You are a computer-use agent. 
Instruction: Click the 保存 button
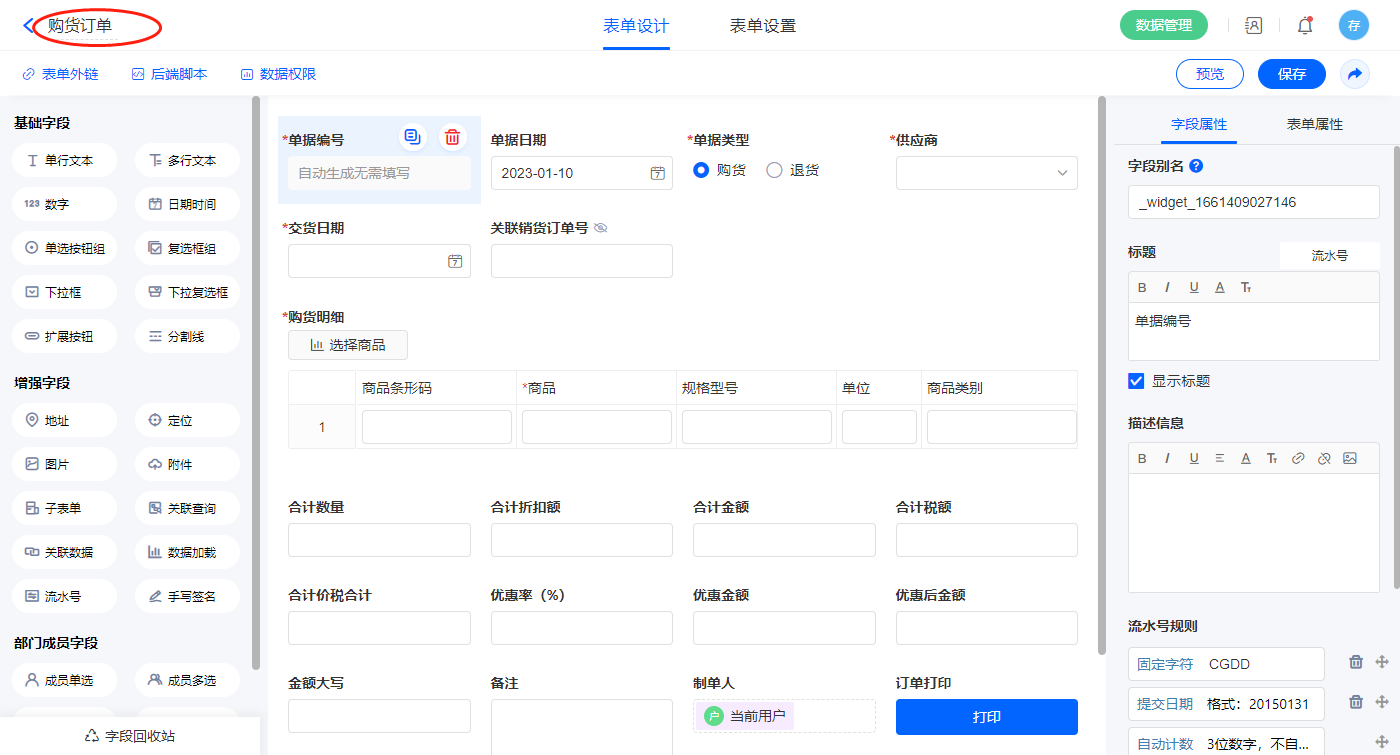tap(1291, 74)
